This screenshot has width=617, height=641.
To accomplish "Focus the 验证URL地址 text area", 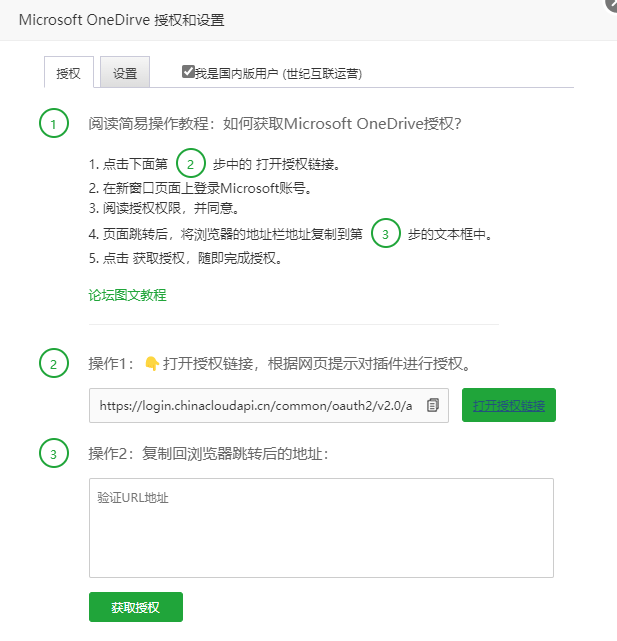I will (321, 528).
